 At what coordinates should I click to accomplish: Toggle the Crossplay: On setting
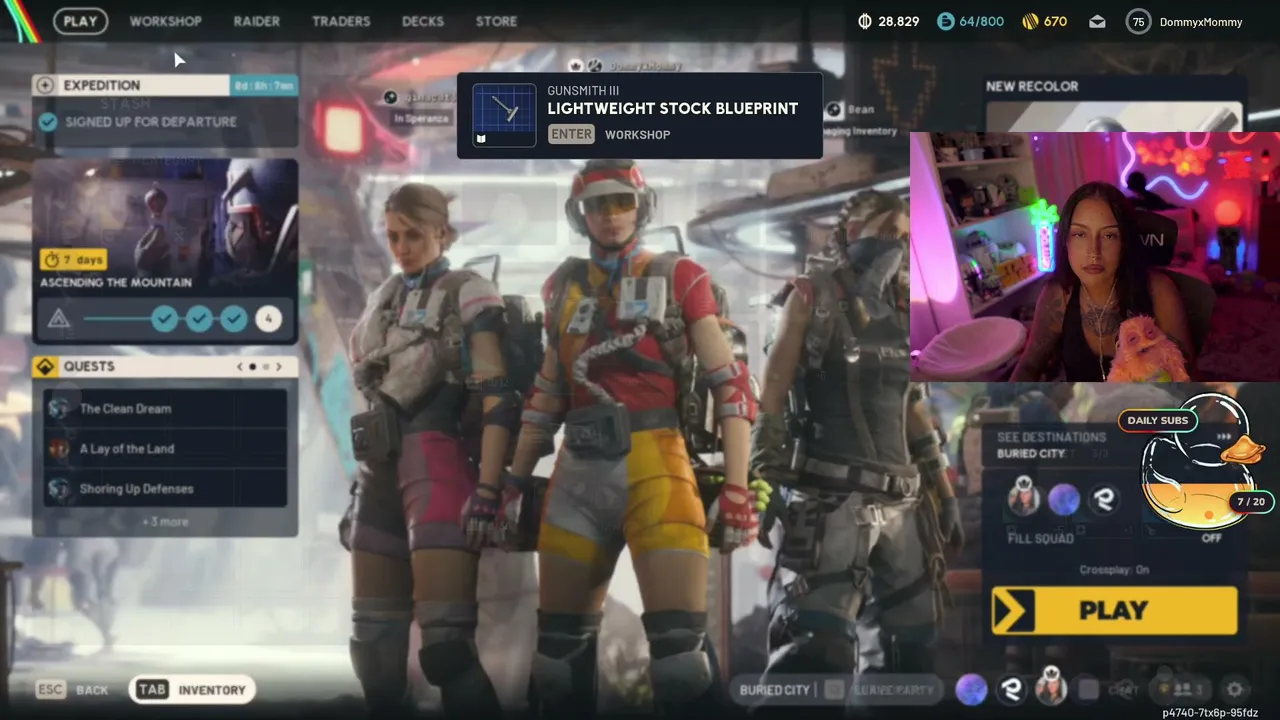point(1114,570)
